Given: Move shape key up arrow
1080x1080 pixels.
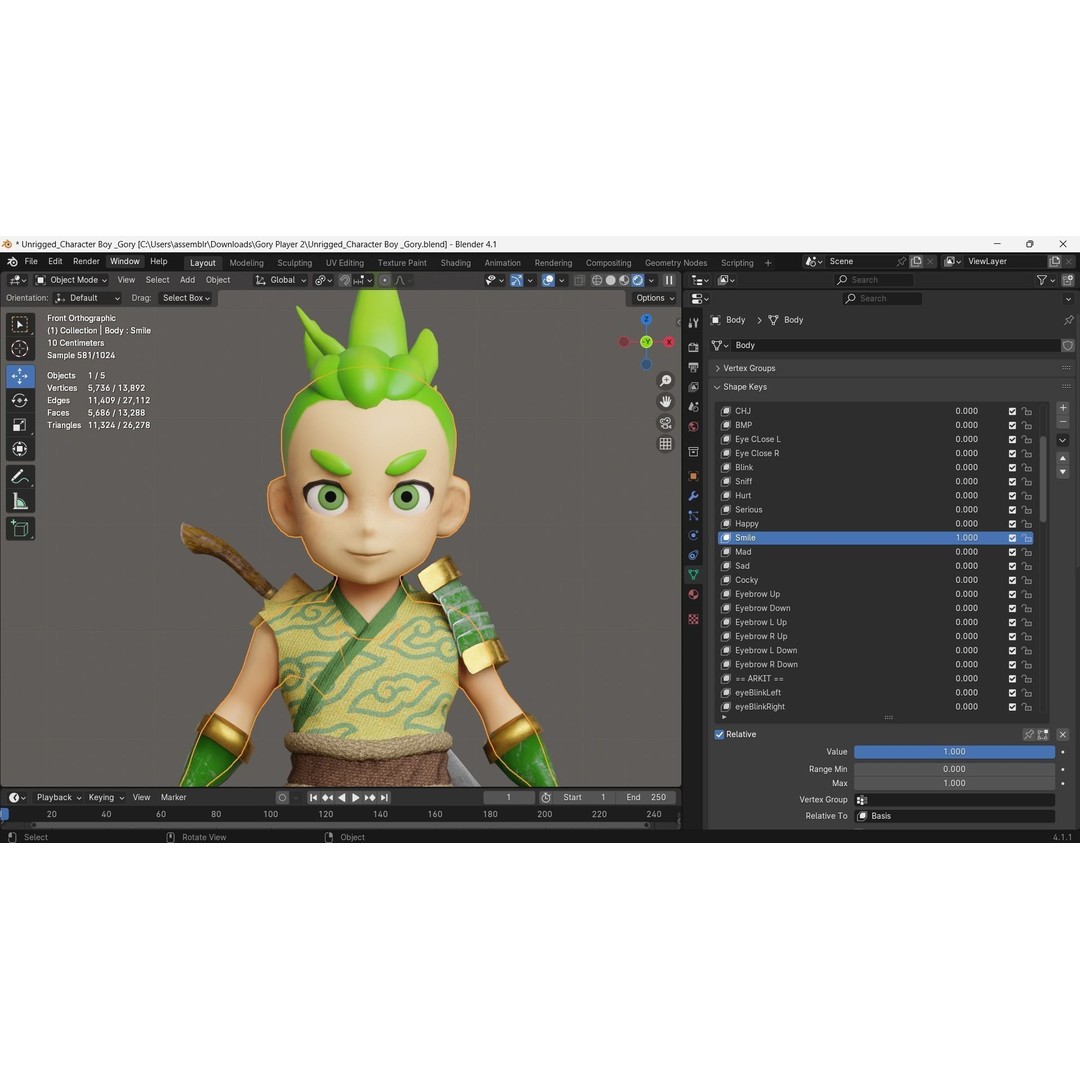Looking at the screenshot, I should pos(1063,458).
